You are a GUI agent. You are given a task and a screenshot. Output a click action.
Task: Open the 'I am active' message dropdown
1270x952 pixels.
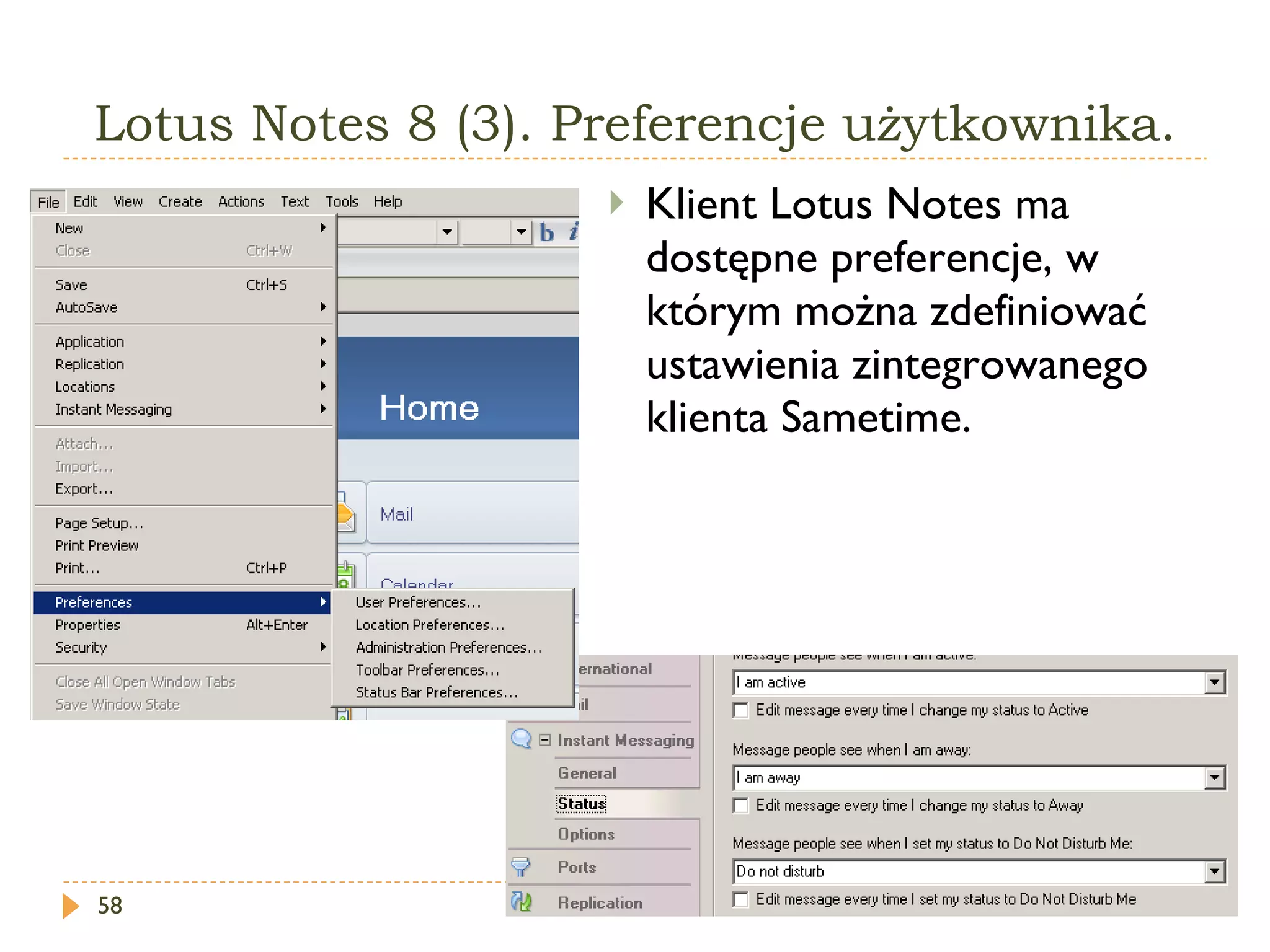(1214, 682)
